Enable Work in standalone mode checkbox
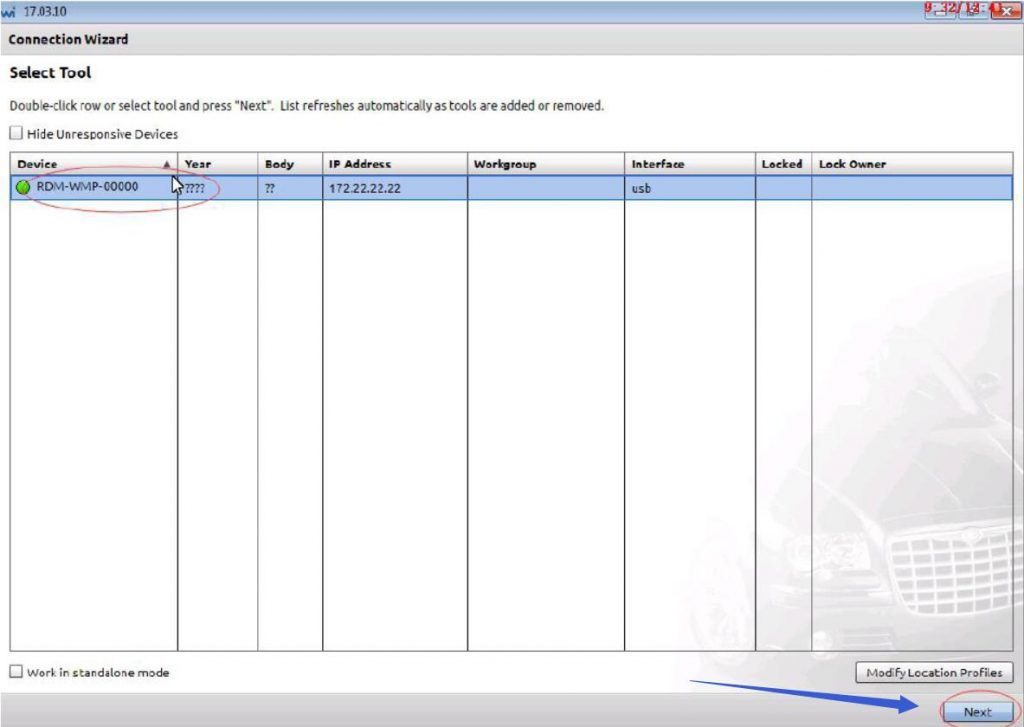Image resolution: width=1024 pixels, height=727 pixels. point(16,671)
